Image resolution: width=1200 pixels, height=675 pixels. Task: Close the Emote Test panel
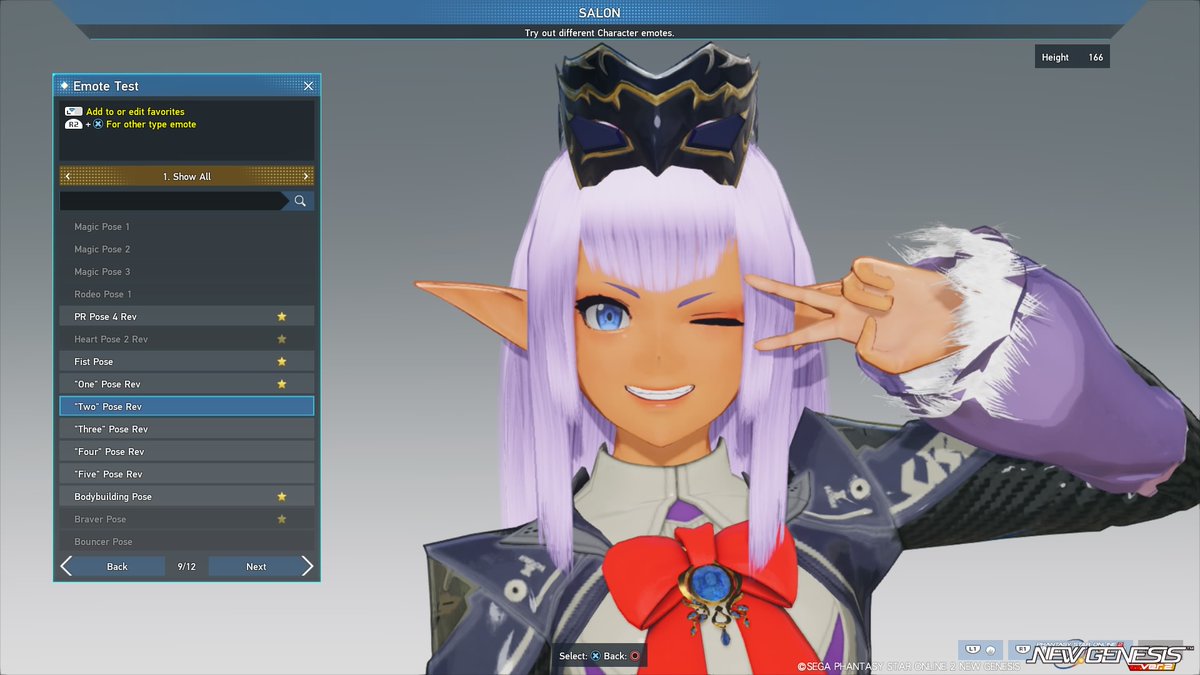click(308, 86)
